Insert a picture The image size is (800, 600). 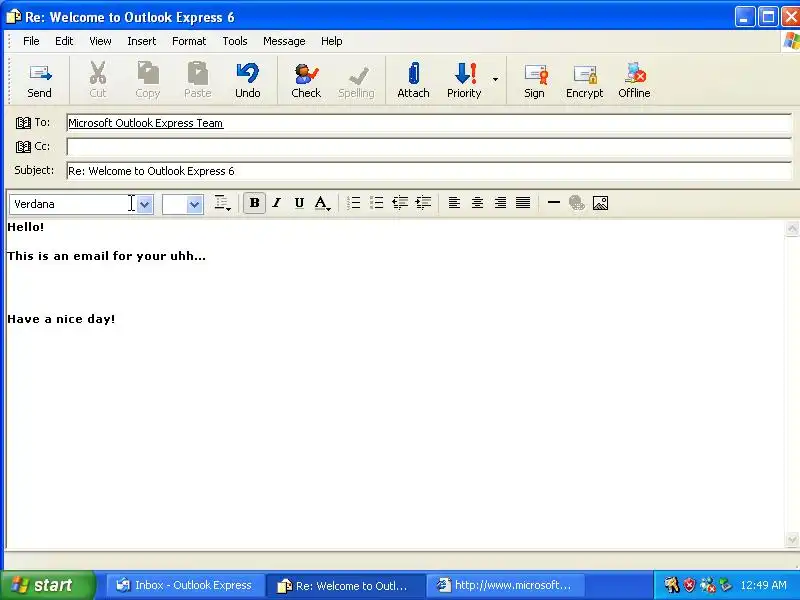(601, 203)
